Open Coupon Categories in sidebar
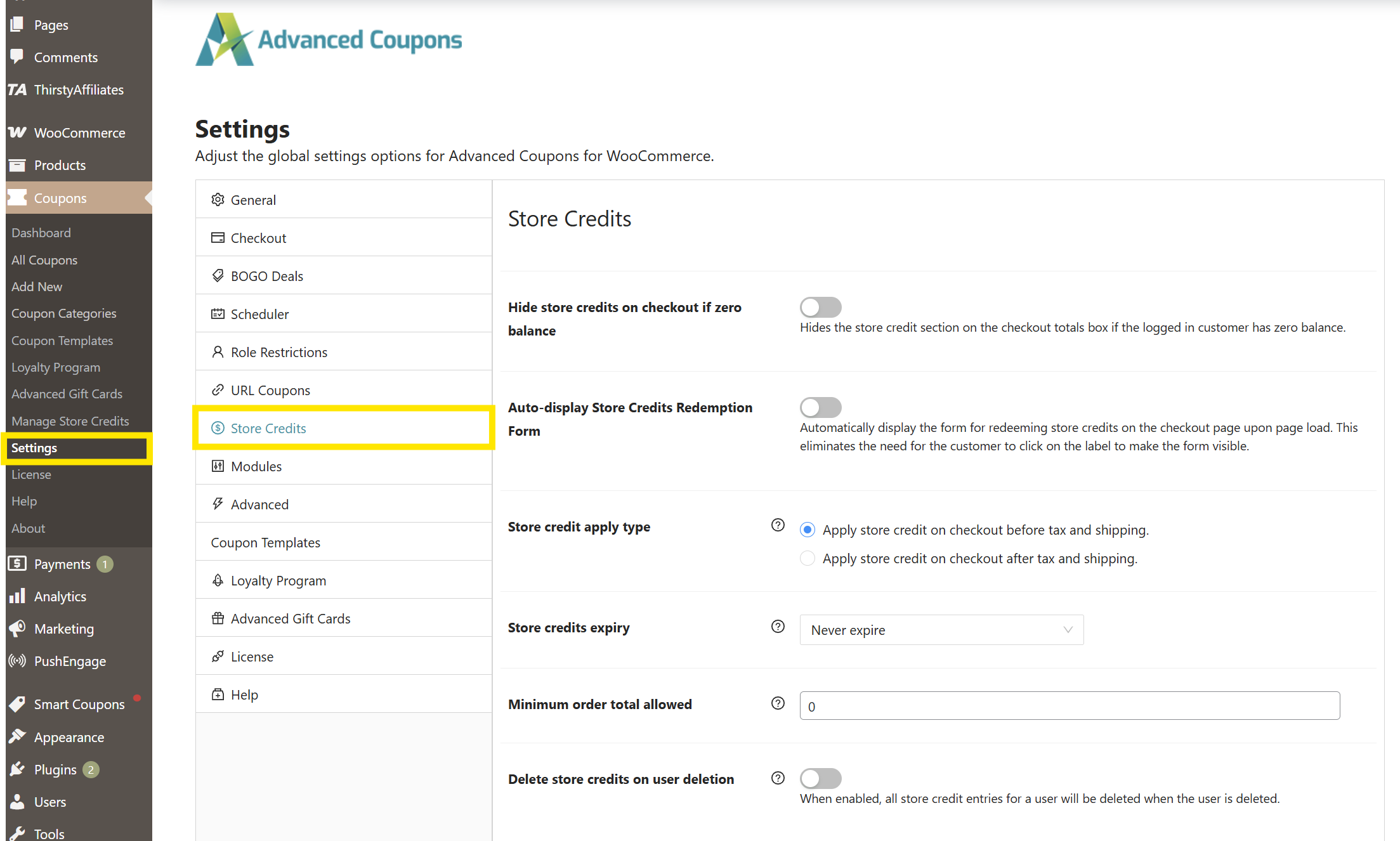1400x841 pixels. click(x=64, y=313)
